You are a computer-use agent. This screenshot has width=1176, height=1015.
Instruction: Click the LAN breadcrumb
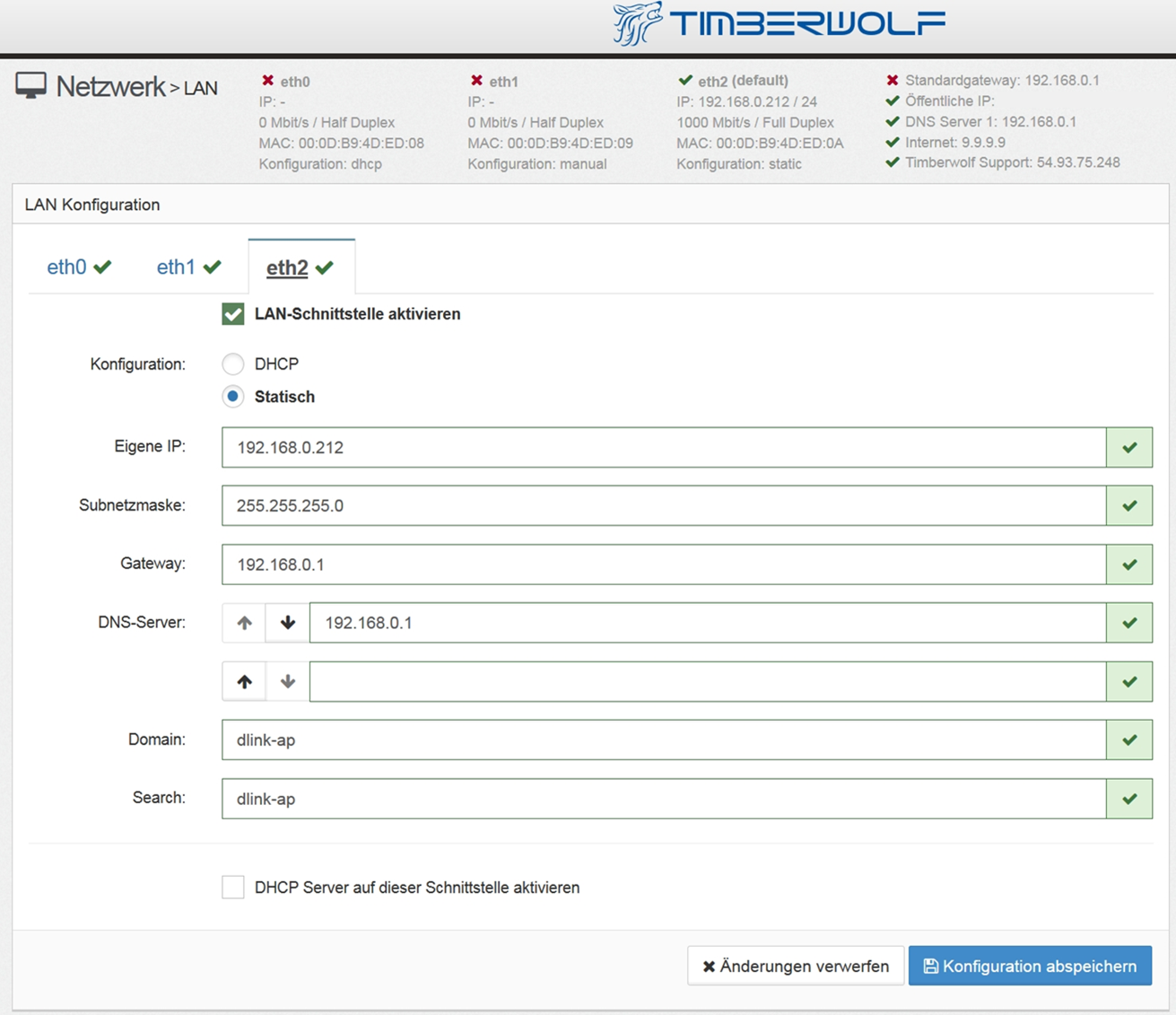tap(201, 88)
